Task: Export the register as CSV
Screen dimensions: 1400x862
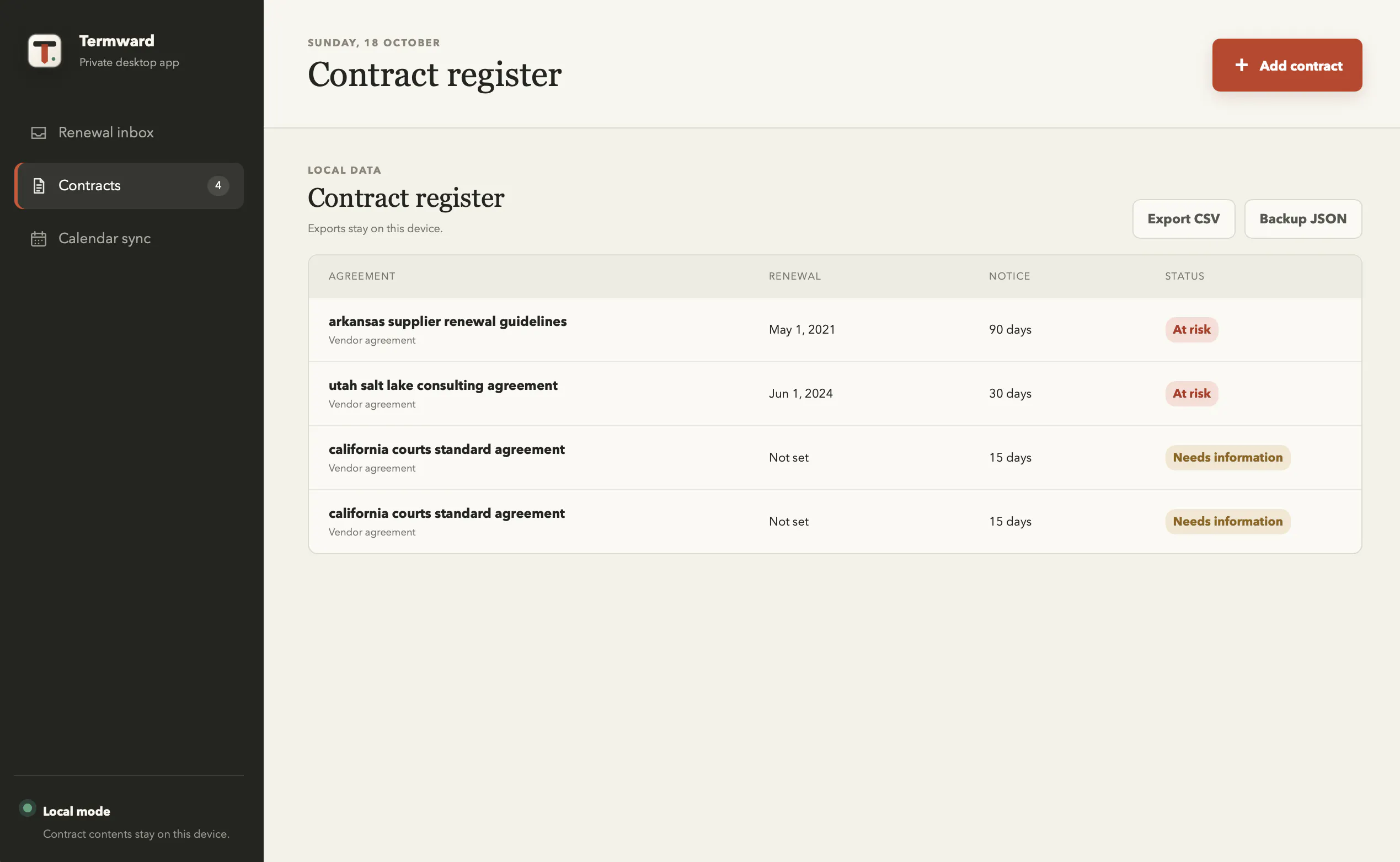Action: [1183, 219]
